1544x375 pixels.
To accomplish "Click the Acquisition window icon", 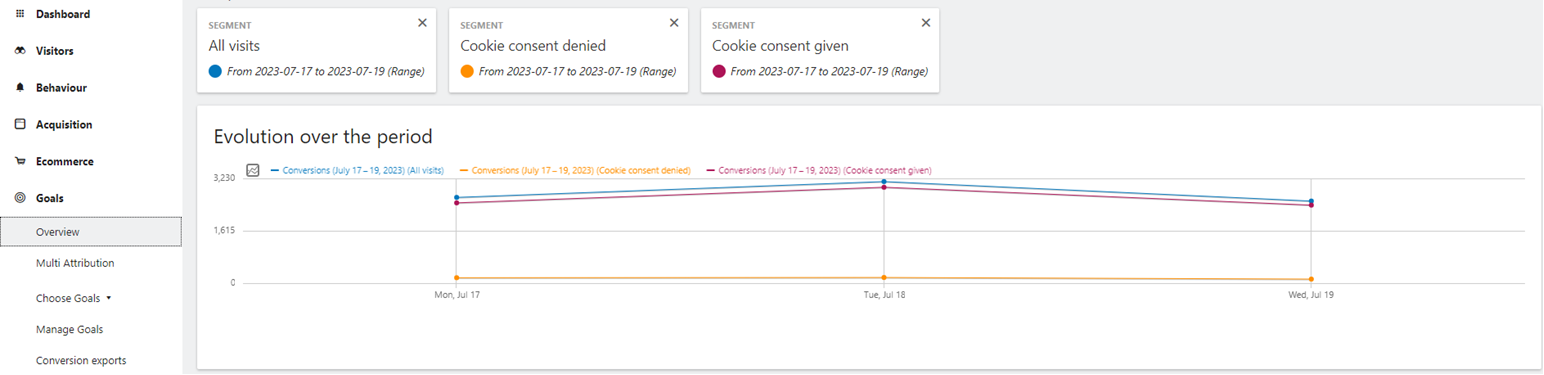I will [x=20, y=125].
